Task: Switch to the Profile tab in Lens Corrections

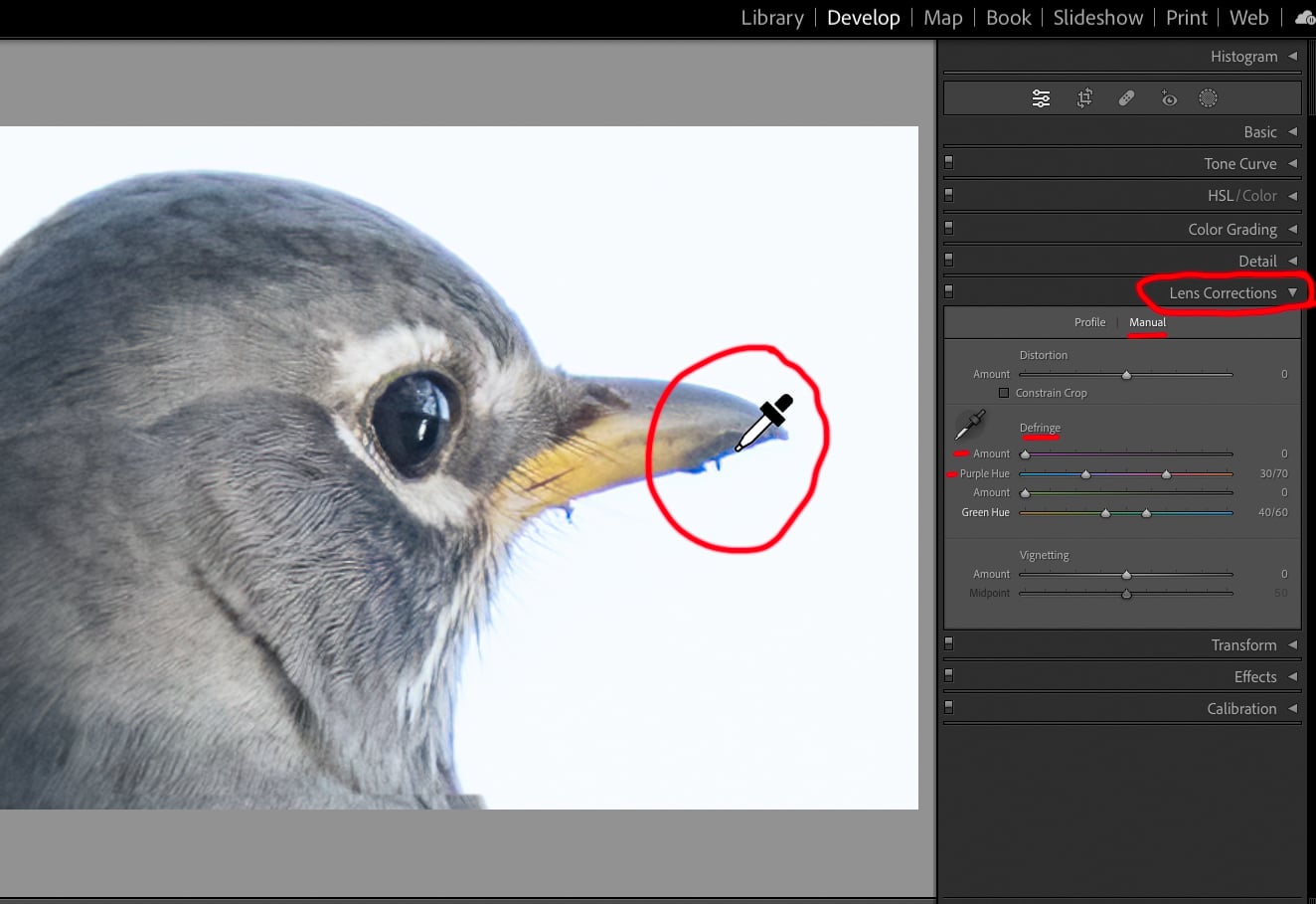Action: 1089,321
